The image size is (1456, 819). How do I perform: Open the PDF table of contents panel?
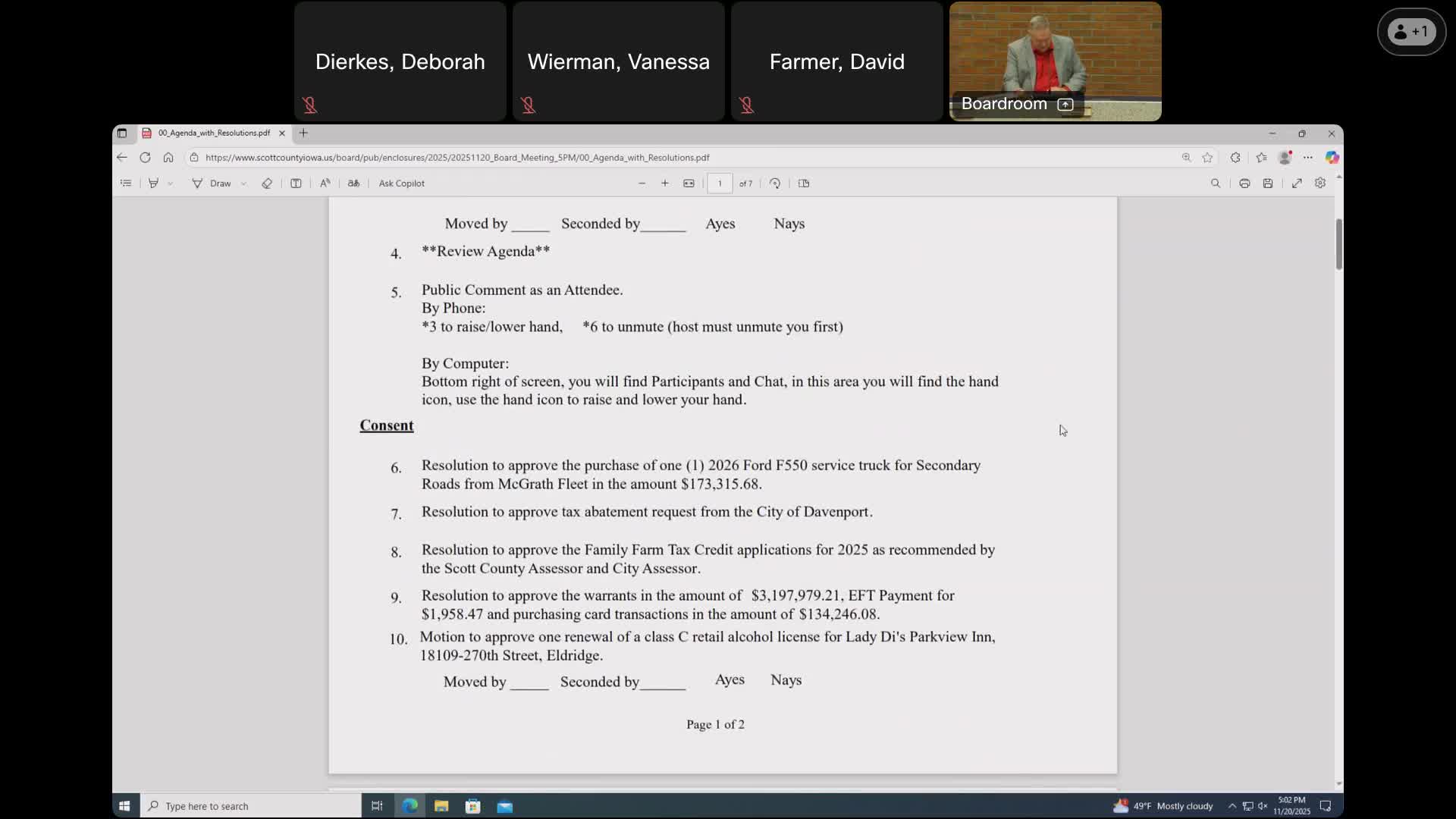(x=126, y=183)
